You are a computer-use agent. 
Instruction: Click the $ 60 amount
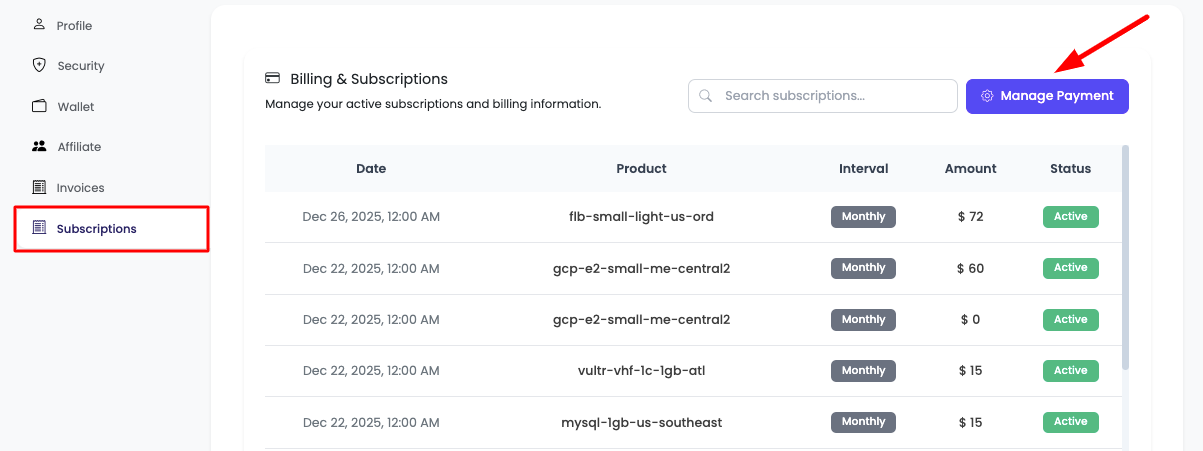tap(970, 268)
